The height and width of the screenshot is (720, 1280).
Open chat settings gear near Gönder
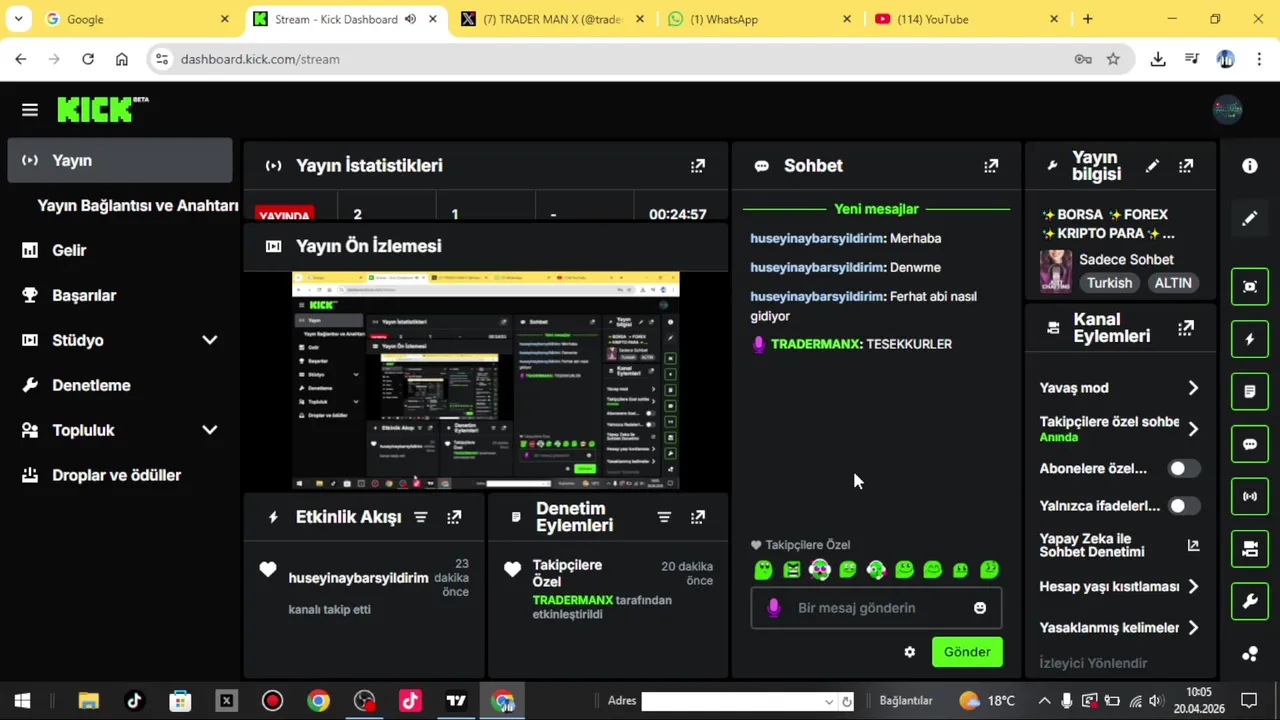[910, 652]
